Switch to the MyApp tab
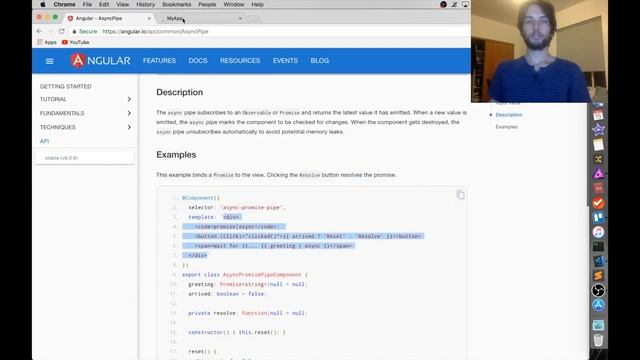Screen dimensions: 640x360 point(200,18)
